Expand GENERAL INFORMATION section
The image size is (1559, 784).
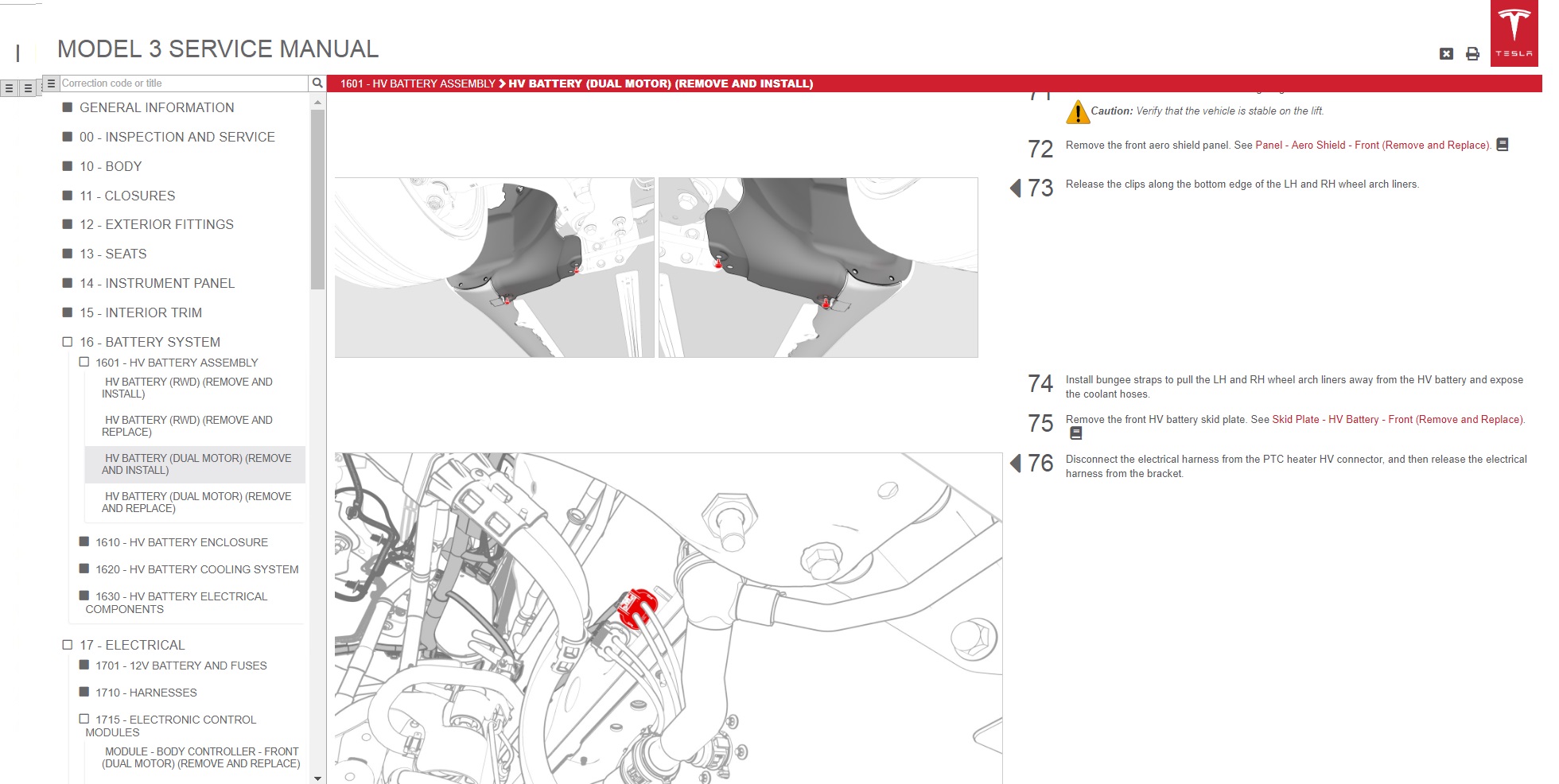point(68,107)
